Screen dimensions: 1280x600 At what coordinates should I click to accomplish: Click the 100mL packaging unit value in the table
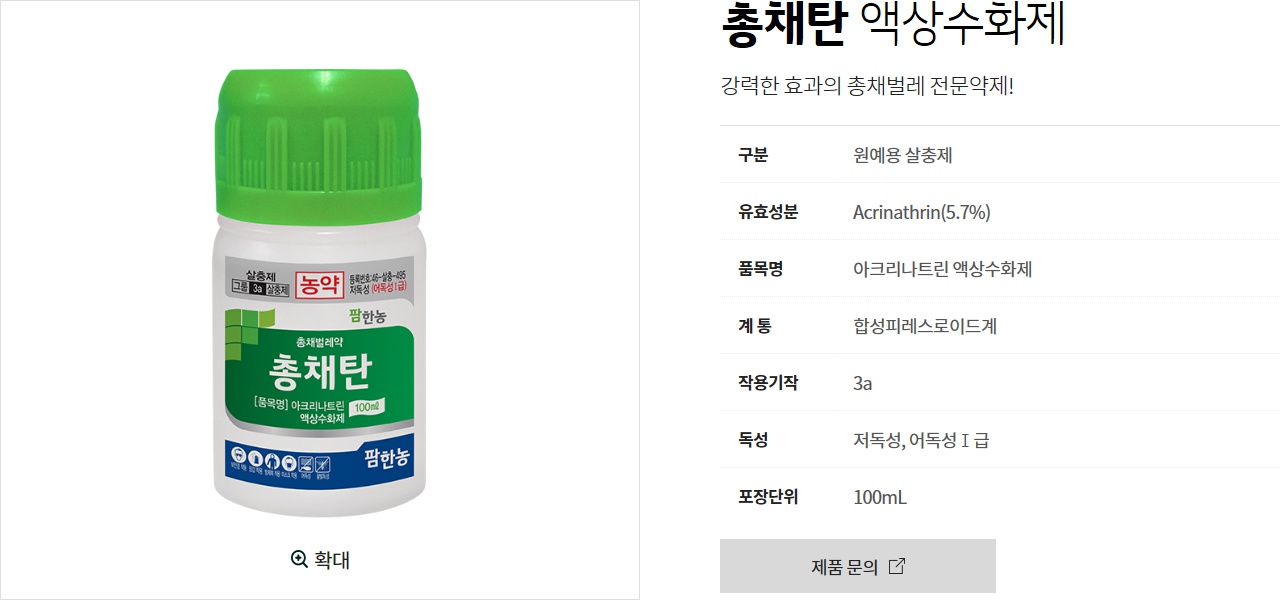880,497
